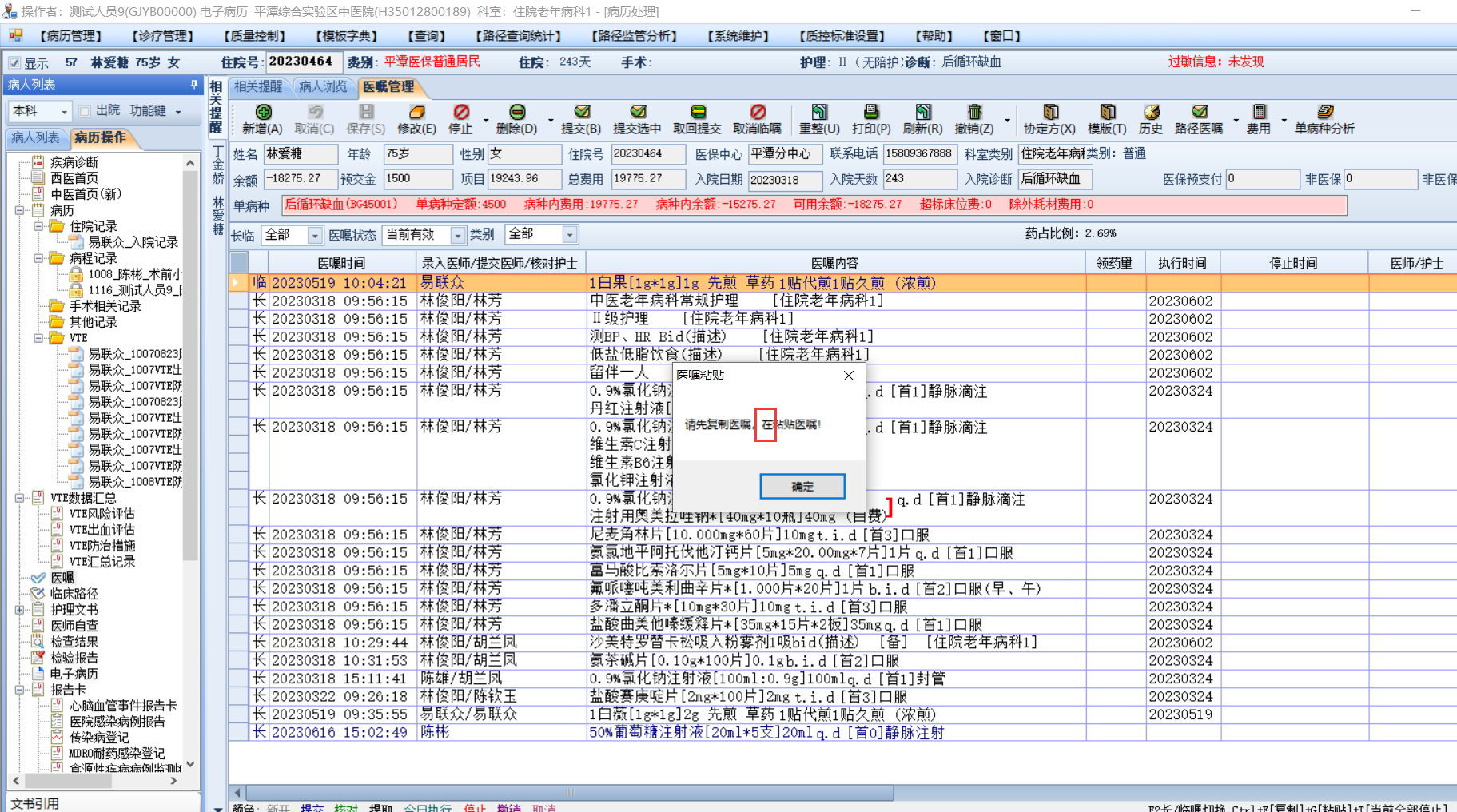The height and width of the screenshot is (812, 1457).
Task: Click the 历史 history icon
Action: (1151, 112)
